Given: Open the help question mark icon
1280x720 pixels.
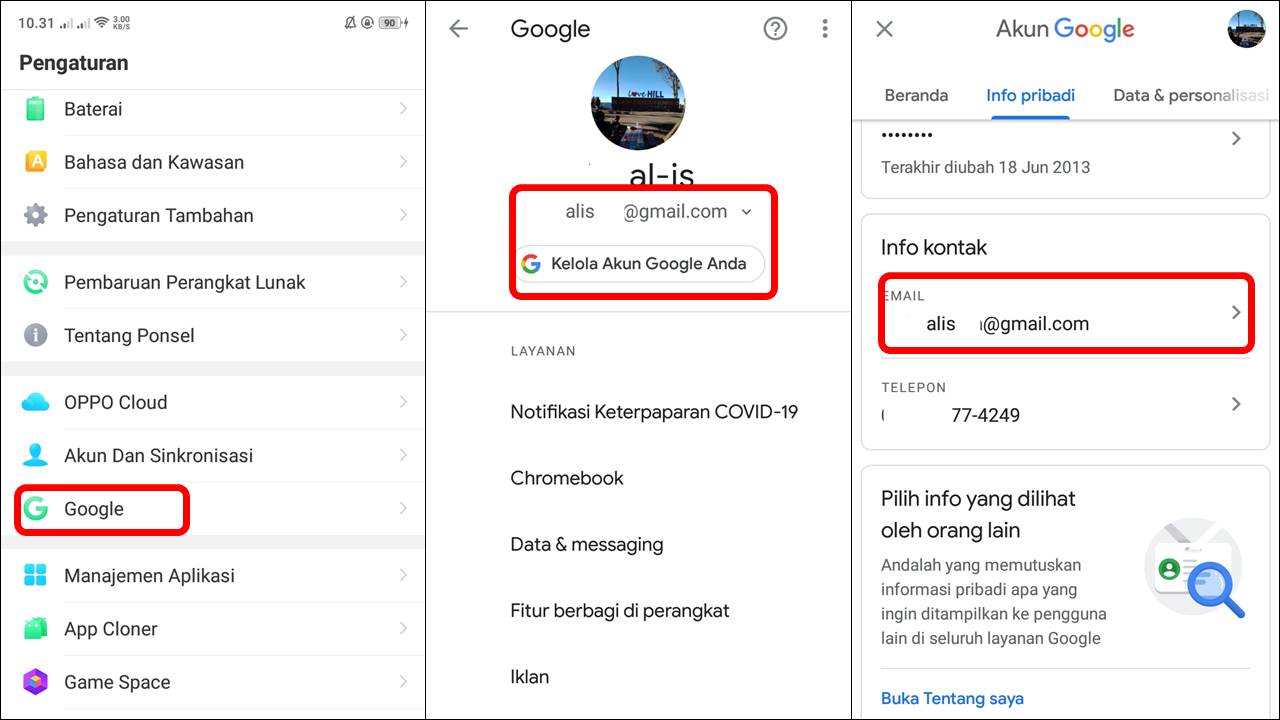Looking at the screenshot, I should pos(775,29).
